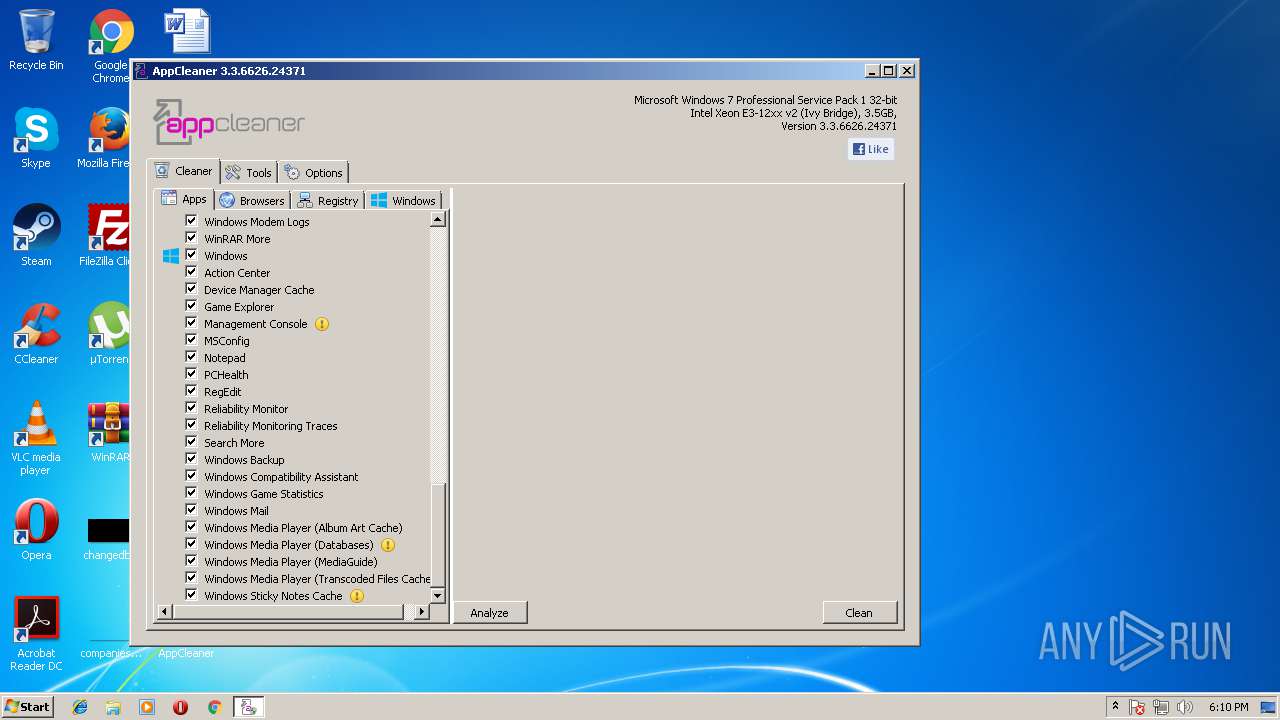Uncheck the Game Explorer checkbox
1280x720 pixels.
click(x=191, y=306)
